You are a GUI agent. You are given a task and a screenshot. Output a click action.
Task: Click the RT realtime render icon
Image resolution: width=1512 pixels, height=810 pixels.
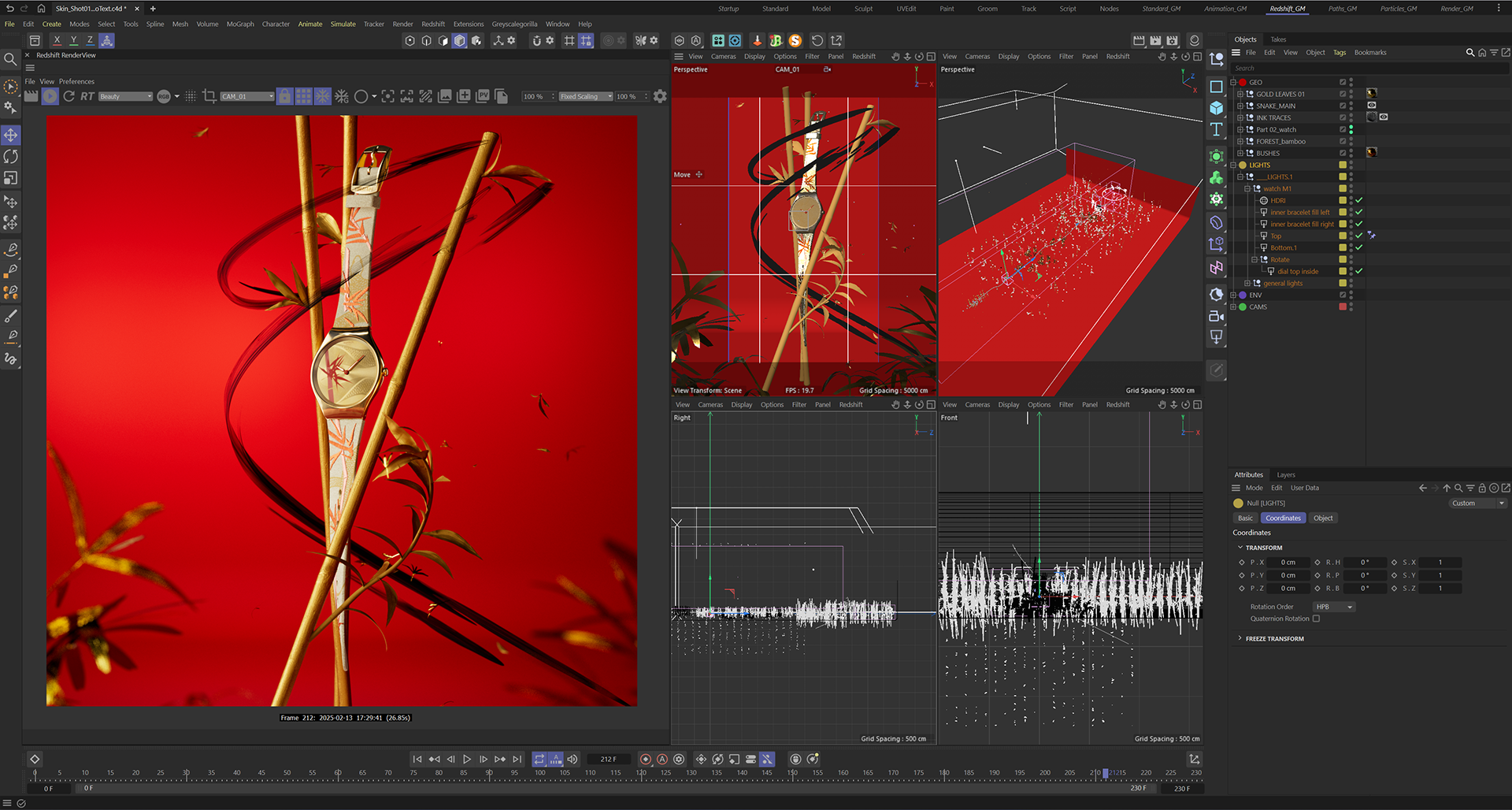click(x=87, y=96)
